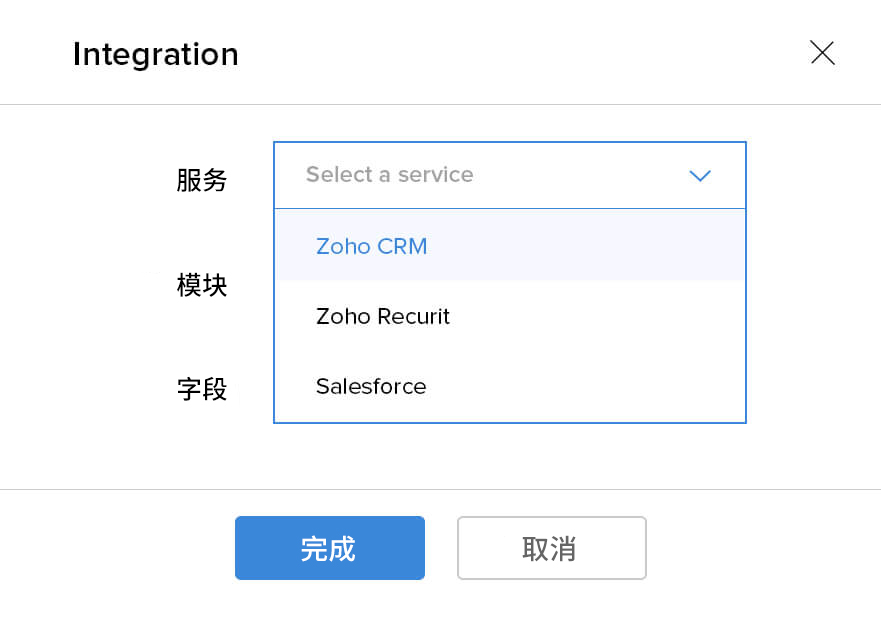Click the placeholder text 'Select a service'
Image resolution: width=881 pixels, height=620 pixels.
pos(389,175)
